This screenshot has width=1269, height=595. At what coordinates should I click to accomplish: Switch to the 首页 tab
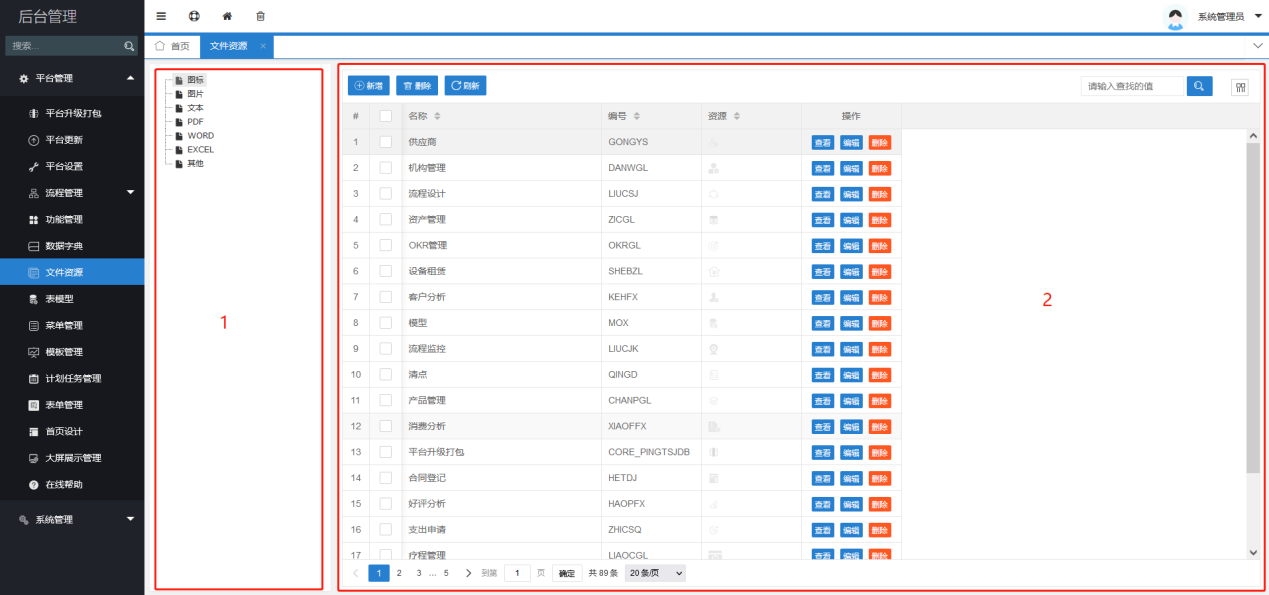point(173,46)
